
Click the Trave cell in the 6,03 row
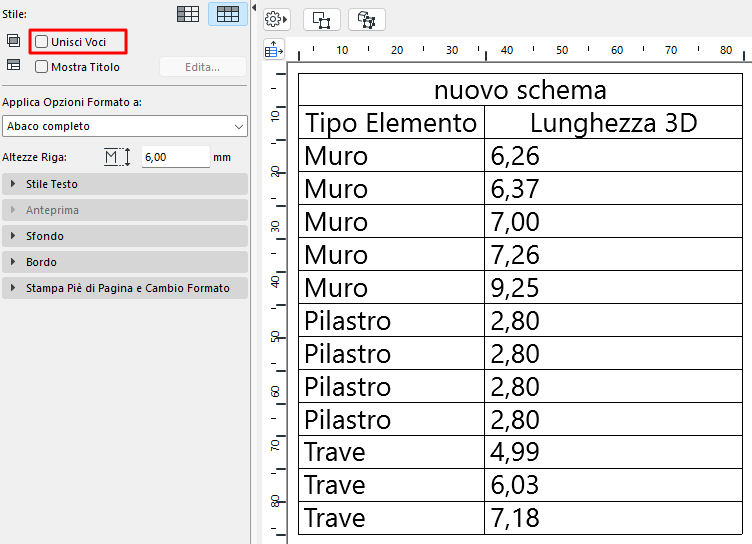(391, 485)
